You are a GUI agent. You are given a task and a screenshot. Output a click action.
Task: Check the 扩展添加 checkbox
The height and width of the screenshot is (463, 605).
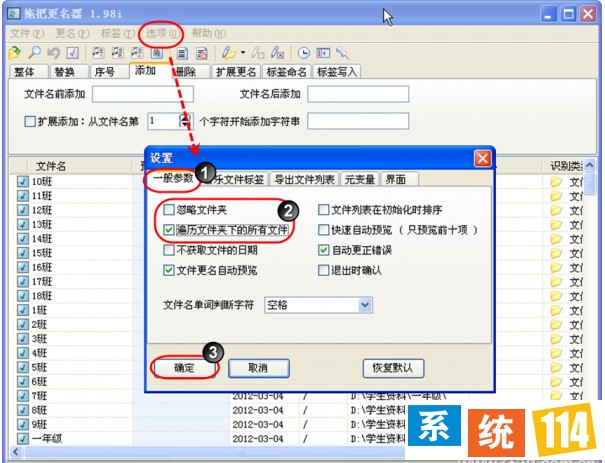30,122
